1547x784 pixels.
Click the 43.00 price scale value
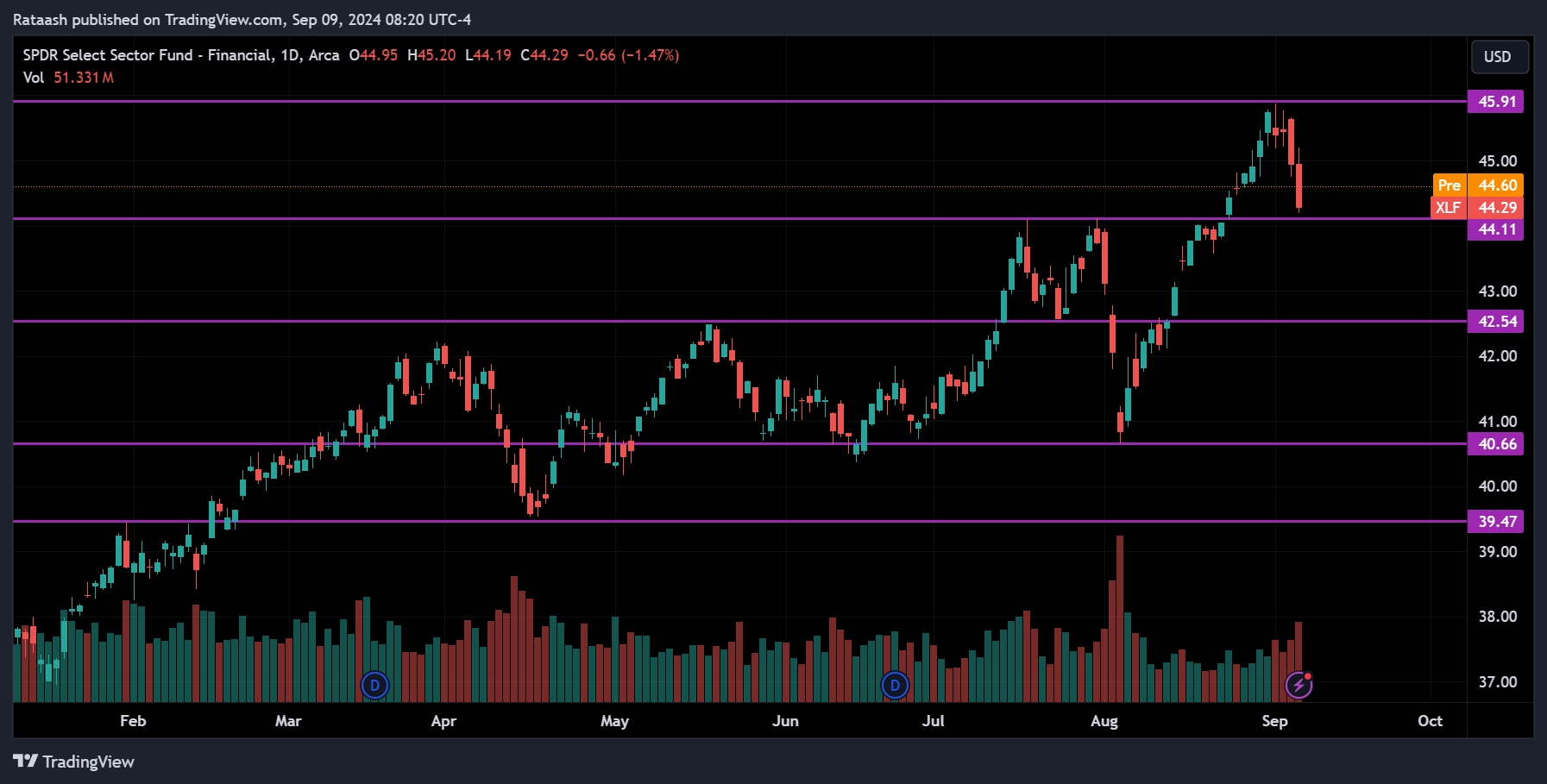click(x=1498, y=292)
